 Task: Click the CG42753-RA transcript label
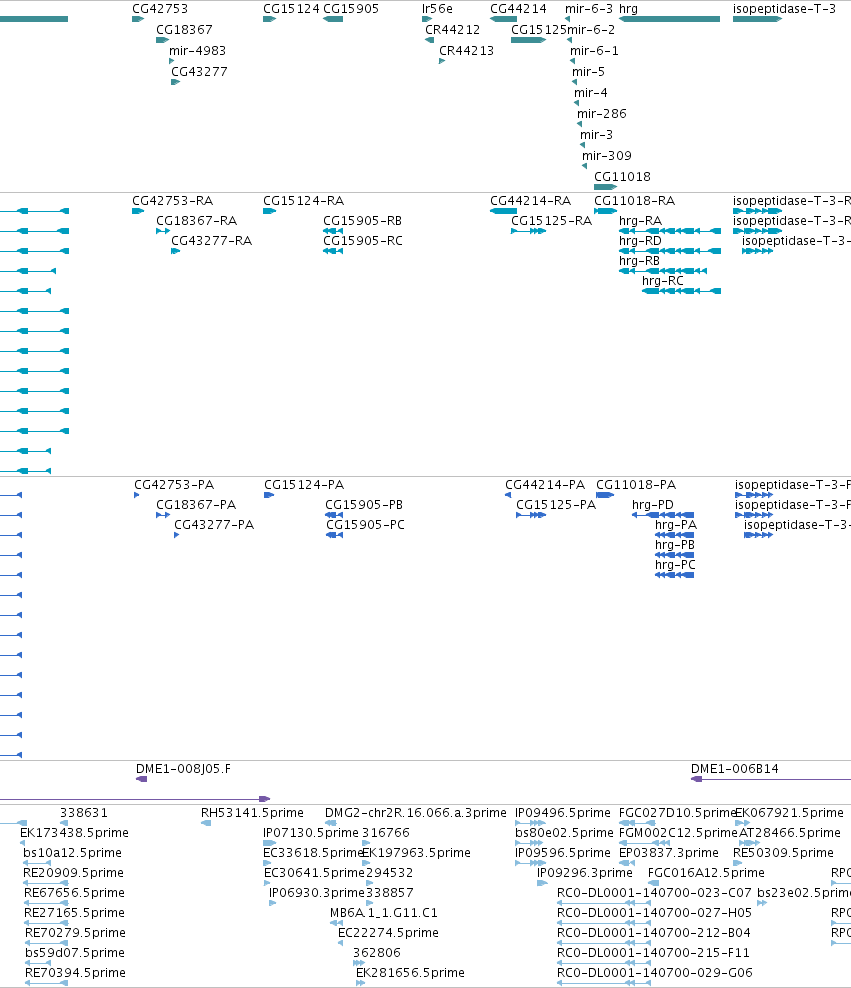coord(173,201)
